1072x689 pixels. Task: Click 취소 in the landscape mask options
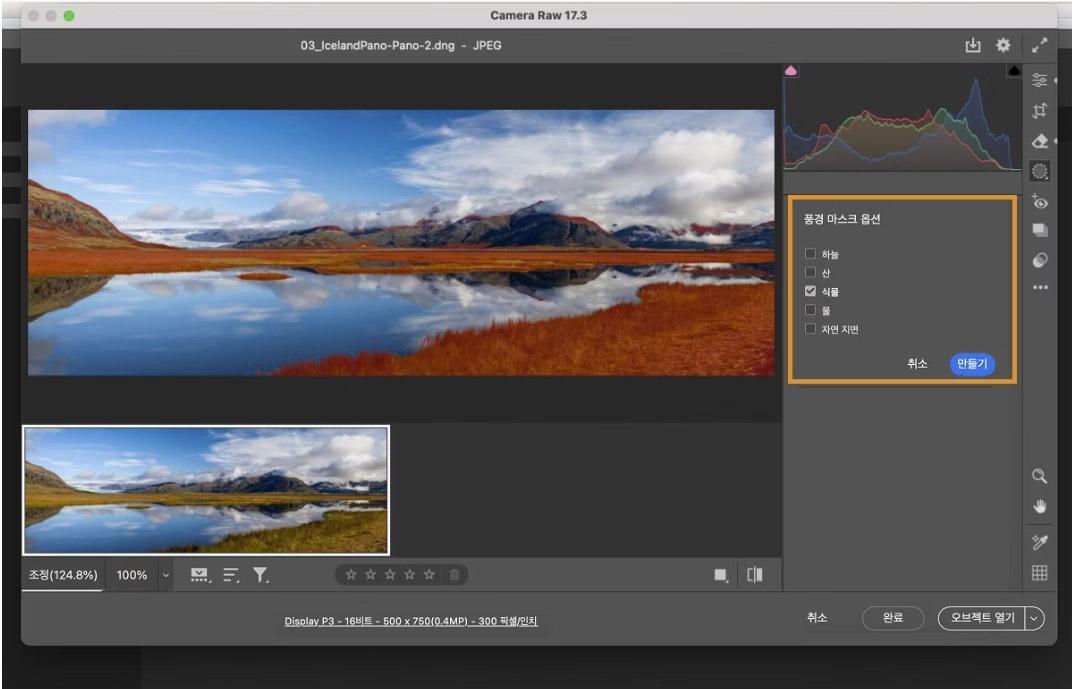pos(917,364)
